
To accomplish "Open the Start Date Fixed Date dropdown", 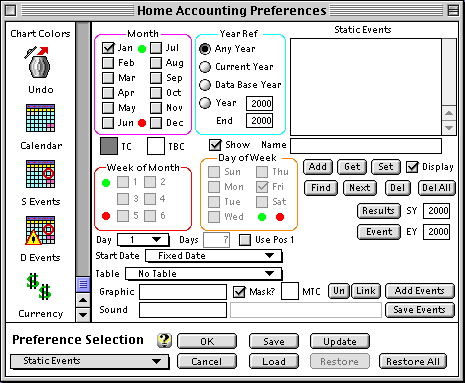I will (213, 256).
